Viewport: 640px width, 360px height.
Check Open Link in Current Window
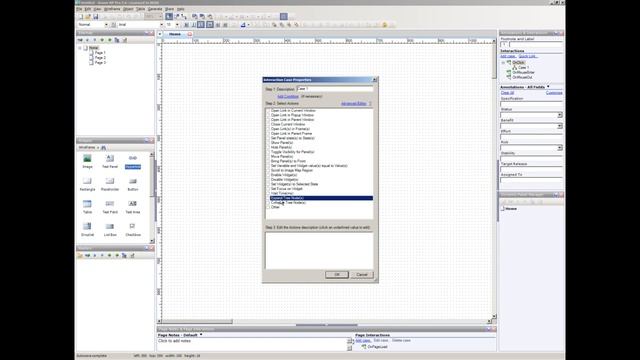[x=268, y=111]
